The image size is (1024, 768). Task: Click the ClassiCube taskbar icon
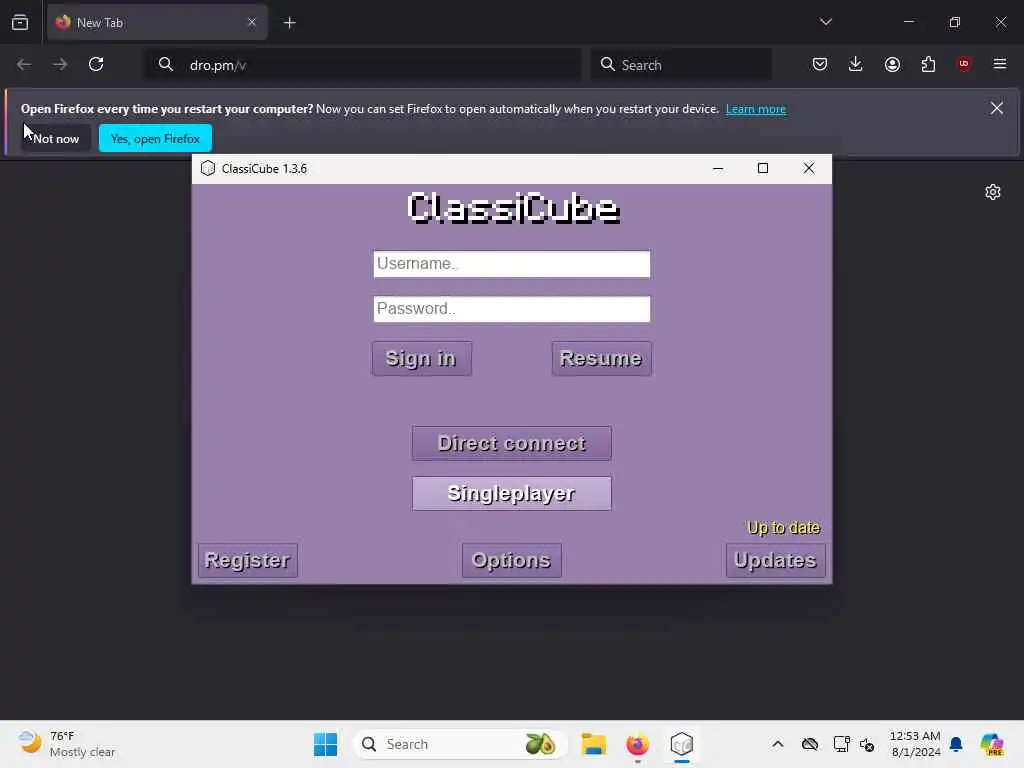click(x=681, y=744)
